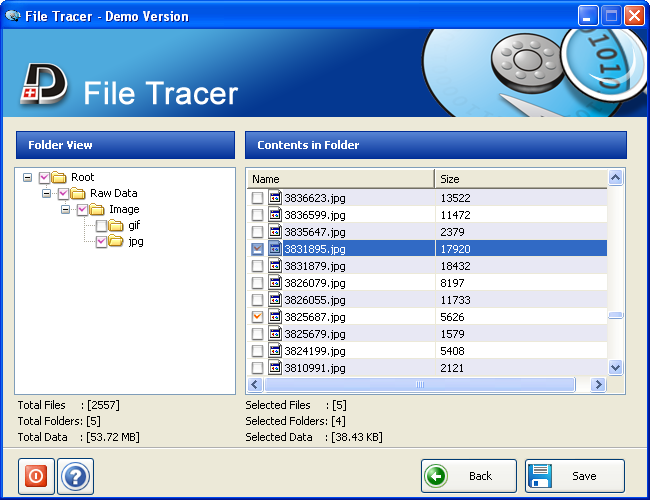
Task: Select the Root label in tree
Action: [x=83, y=177]
